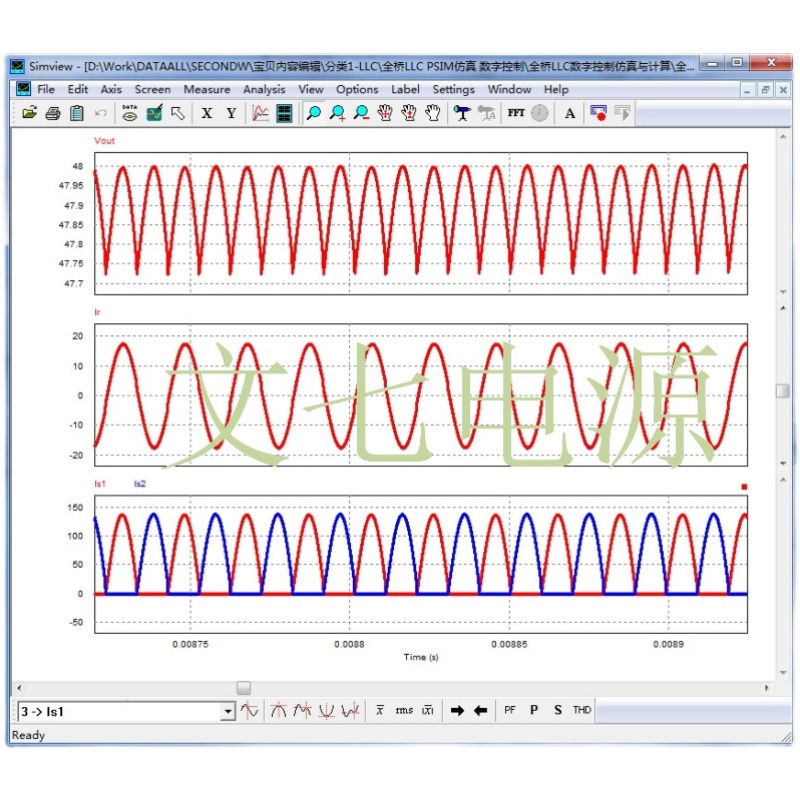Click the next local min icon
800x800 pixels.
[351, 710]
